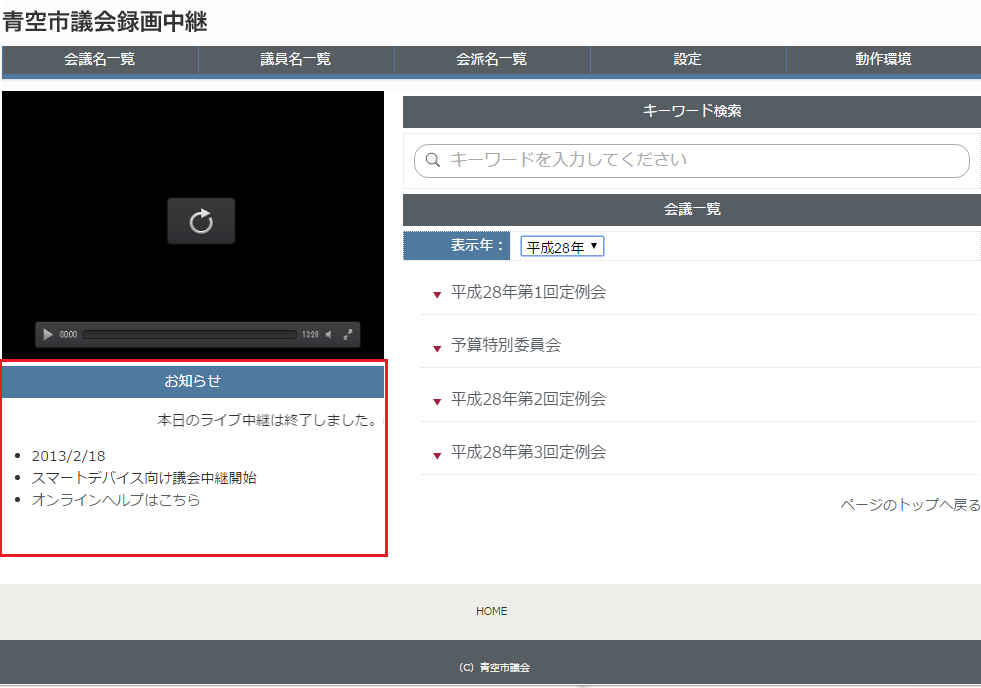981x688 pixels.
Task: Open the 会議名一覧 menu
Action: pyautogui.click(x=99, y=60)
